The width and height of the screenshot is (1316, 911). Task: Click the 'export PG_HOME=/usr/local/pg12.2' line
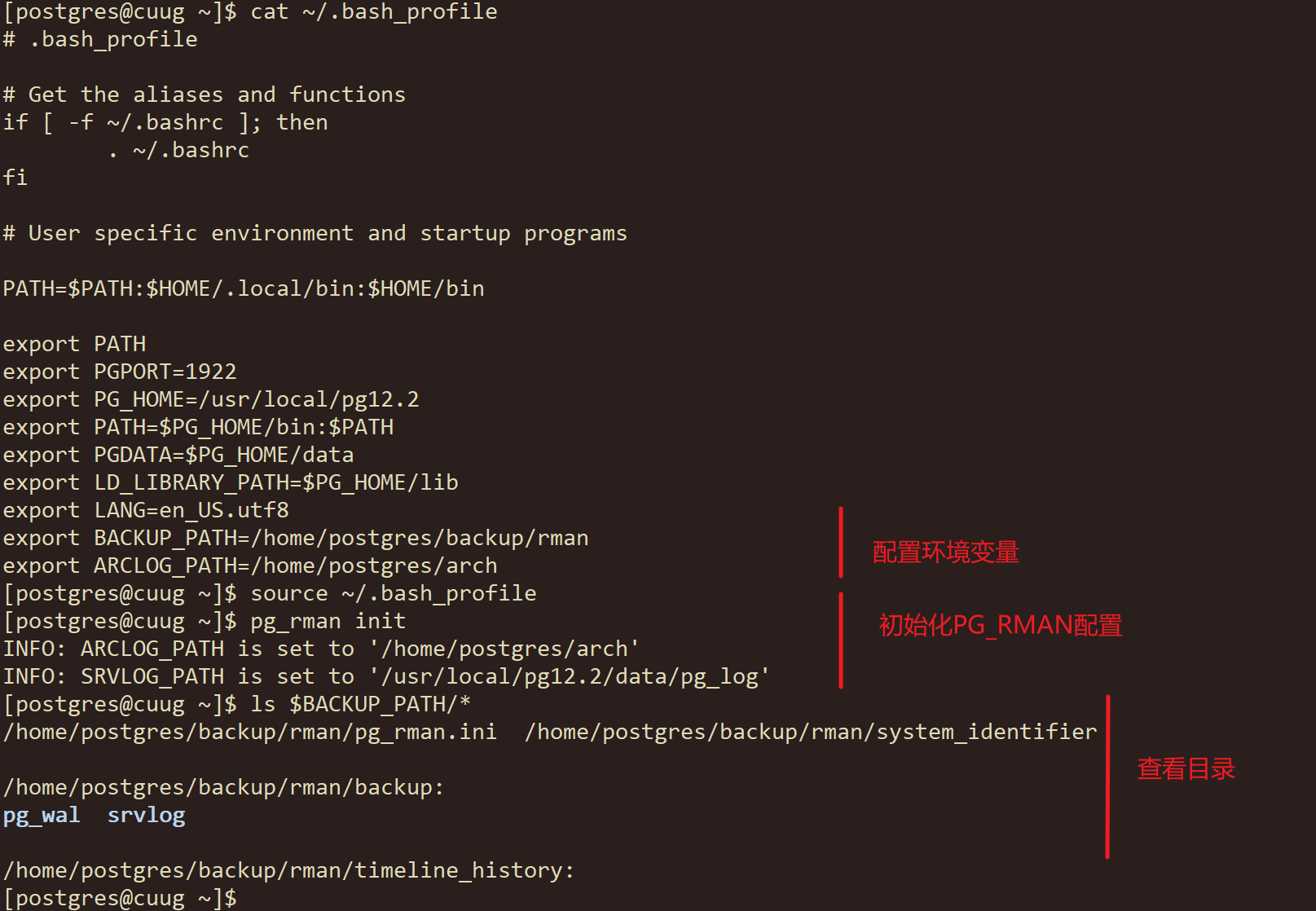point(211,399)
